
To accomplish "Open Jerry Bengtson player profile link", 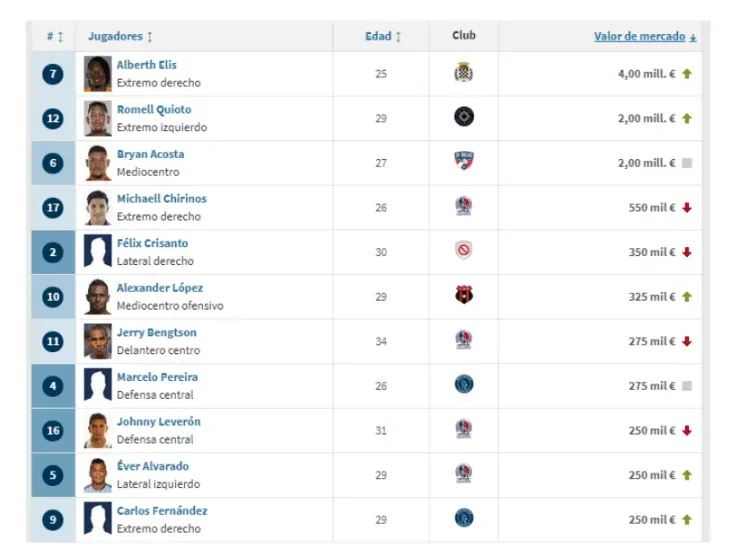I will pos(156,333).
